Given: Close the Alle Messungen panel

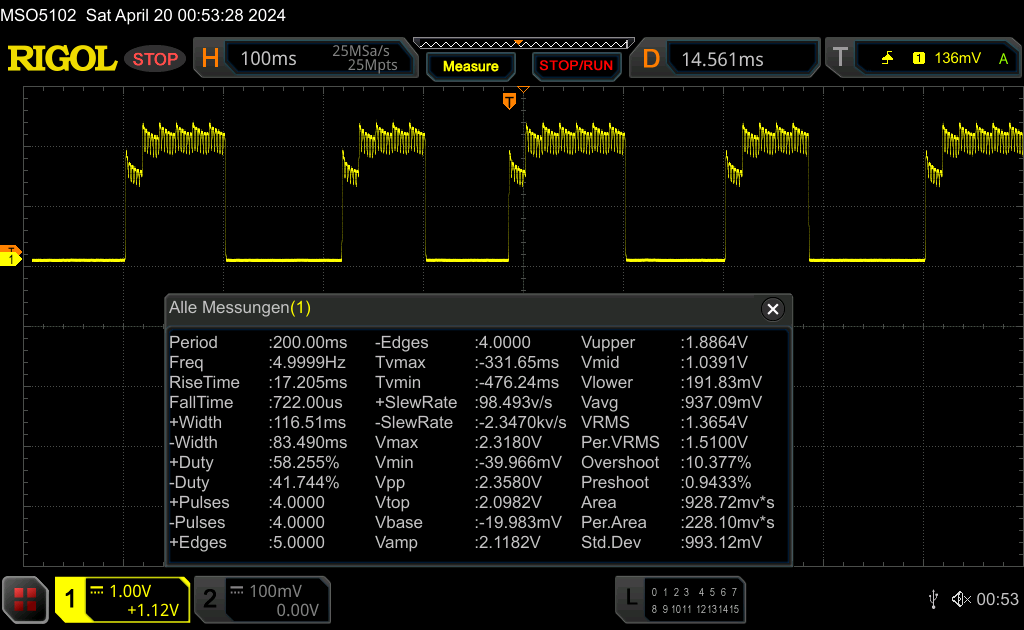Looking at the screenshot, I should tap(773, 309).
